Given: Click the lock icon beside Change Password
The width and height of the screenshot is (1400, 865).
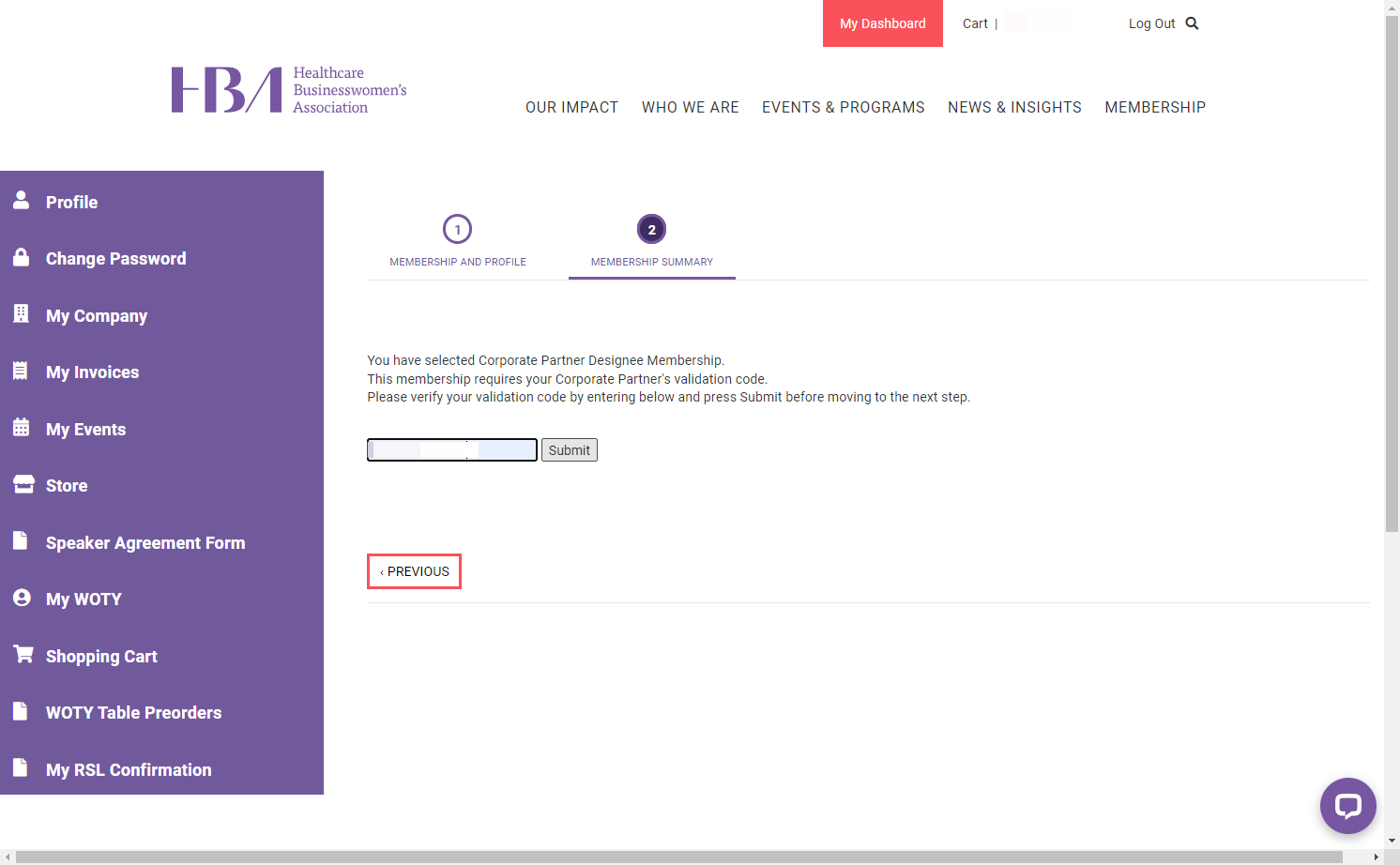Looking at the screenshot, I should click(x=21, y=256).
